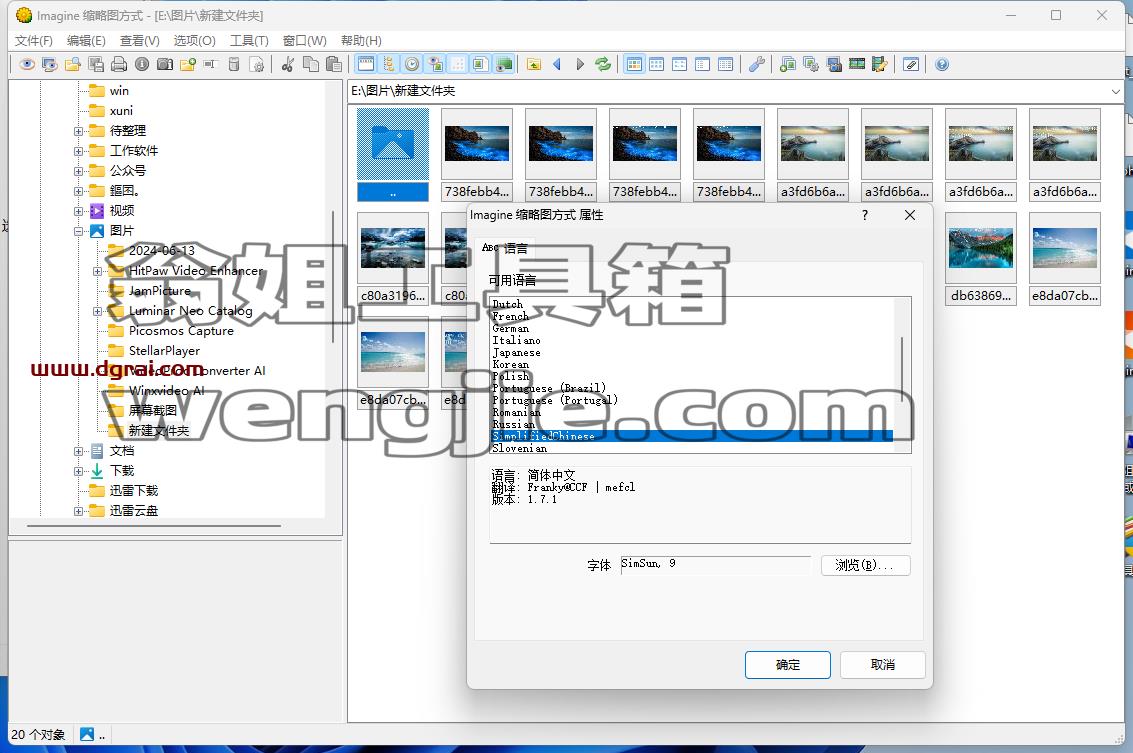The image size is (1133, 753).
Task: Select the c80a3196... thumbnail
Action: pyautogui.click(x=393, y=259)
